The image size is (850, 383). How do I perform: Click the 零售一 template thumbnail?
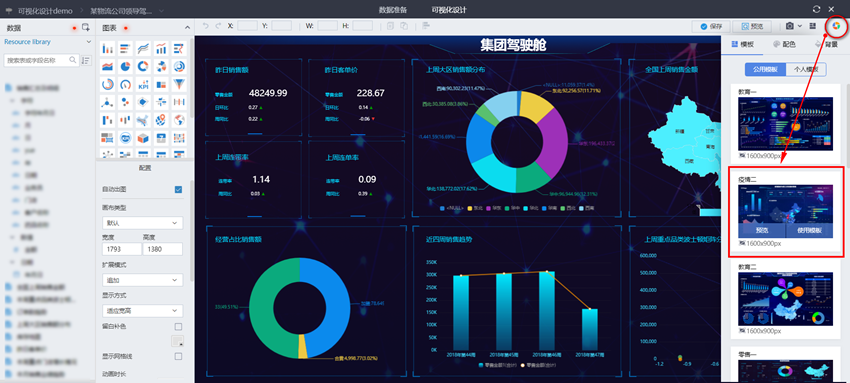pyautogui.click(x=785, y=371)
